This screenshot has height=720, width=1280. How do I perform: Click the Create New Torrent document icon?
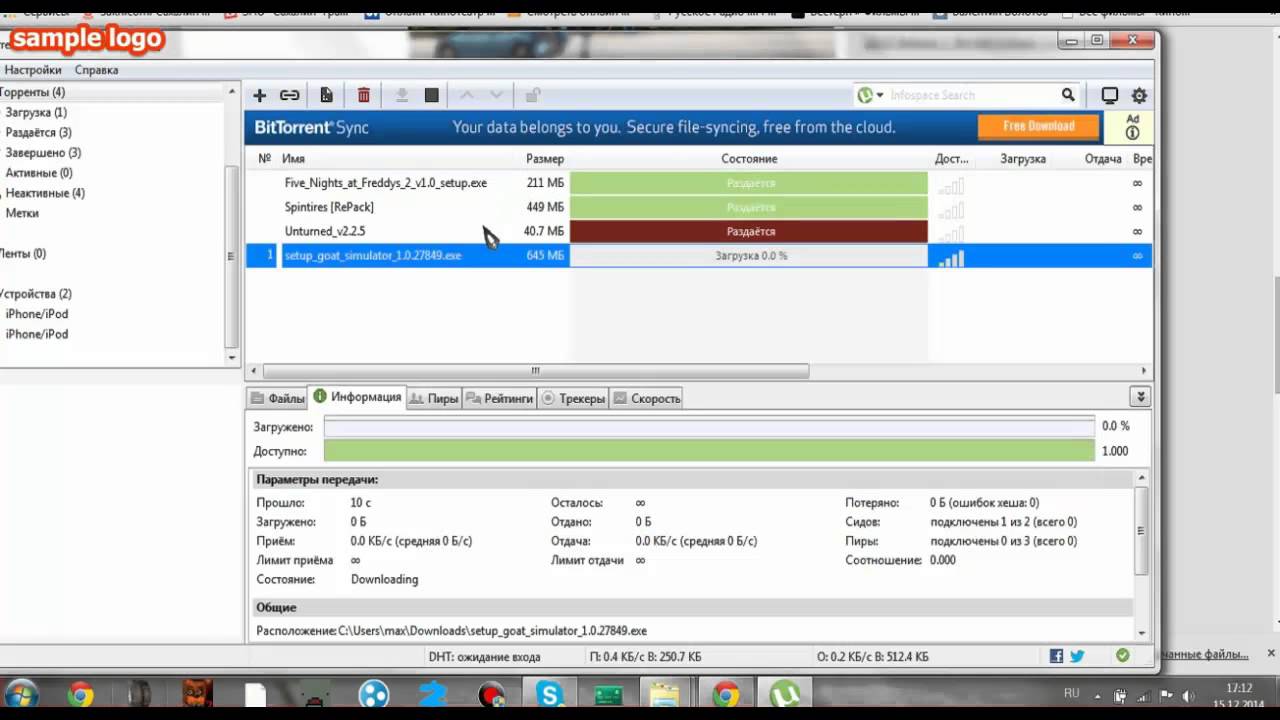pyautogui.click(x=326, y=95)
